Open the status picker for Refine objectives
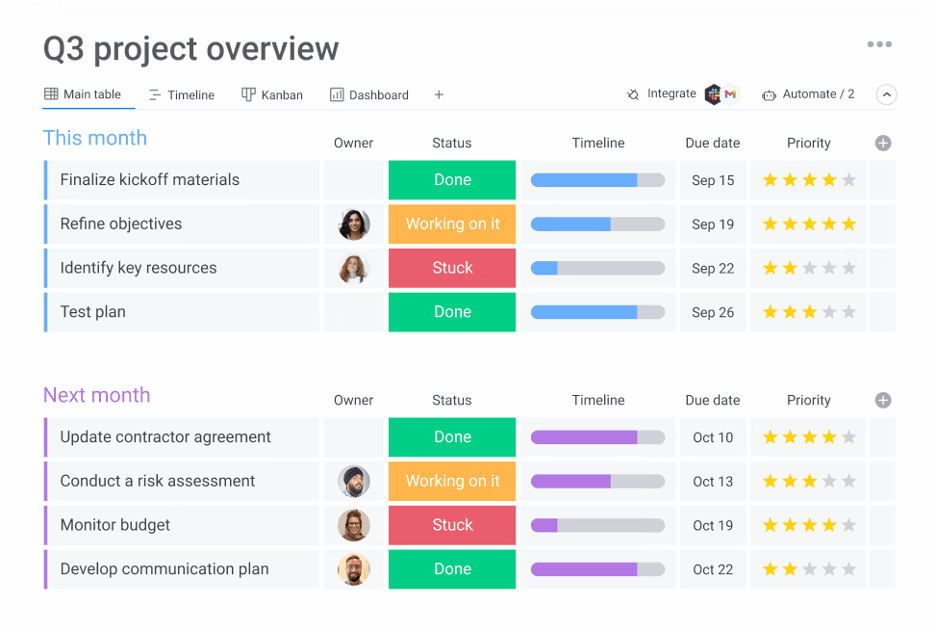This screenshot has width=936, height=632. pos(452,224)
